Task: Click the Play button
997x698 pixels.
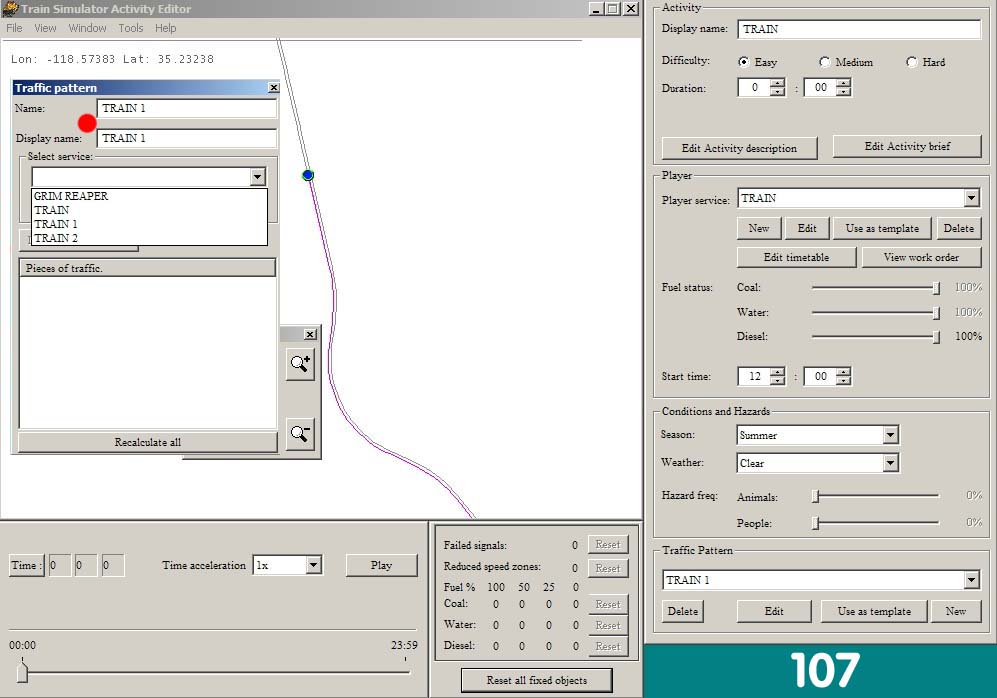Action: point(382,565)
